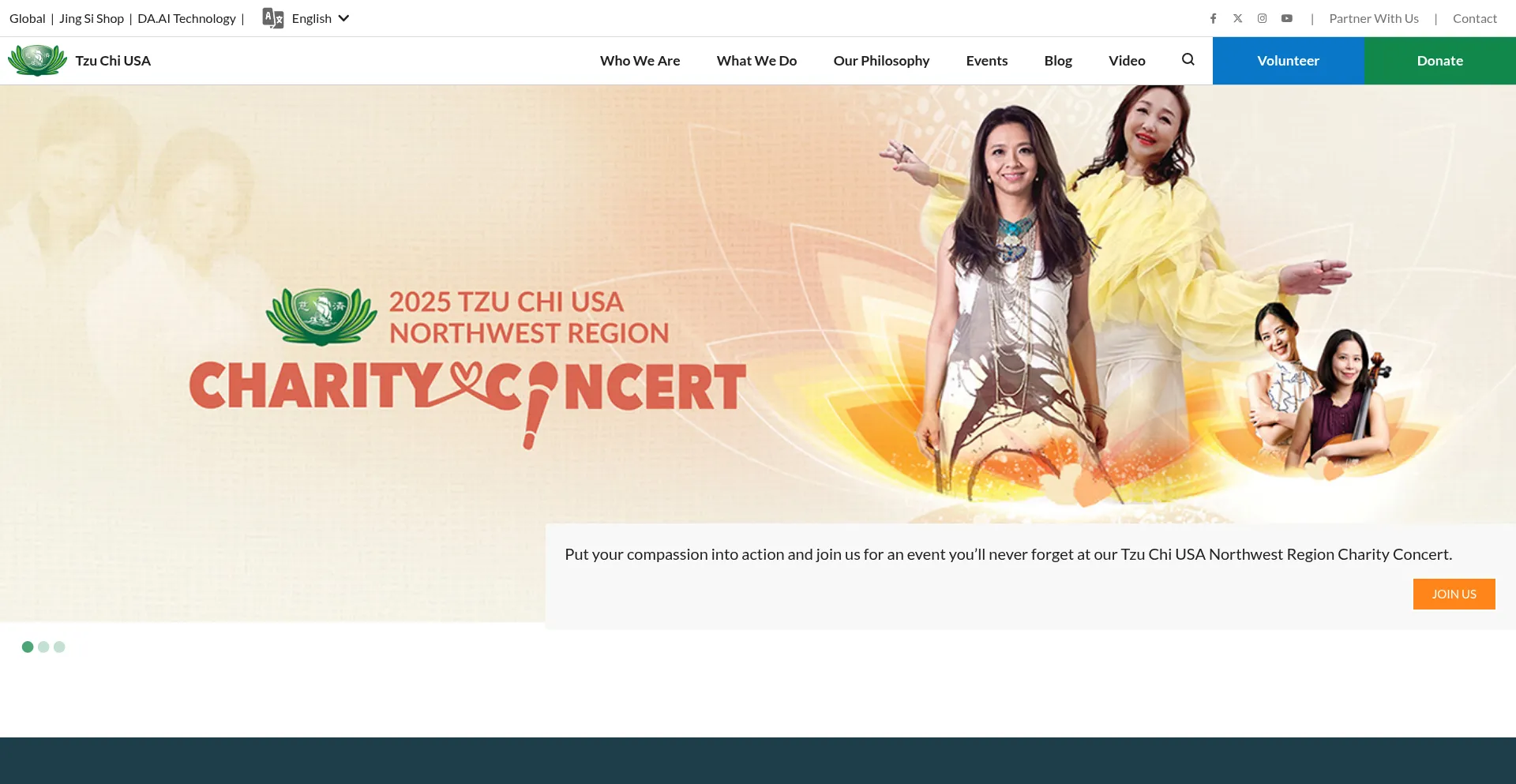Go to the Events page
This screenshot has width=1516, height=784.
pos(987,61)
